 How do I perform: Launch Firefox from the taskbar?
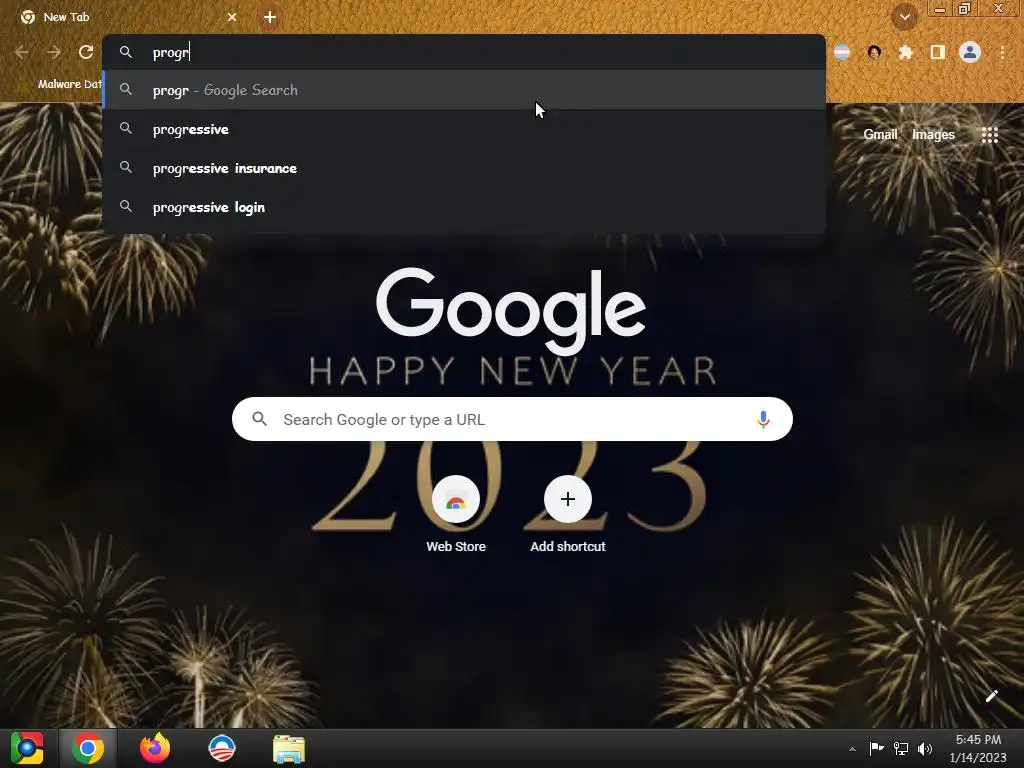pyautogui.click(x=155, y=748)
